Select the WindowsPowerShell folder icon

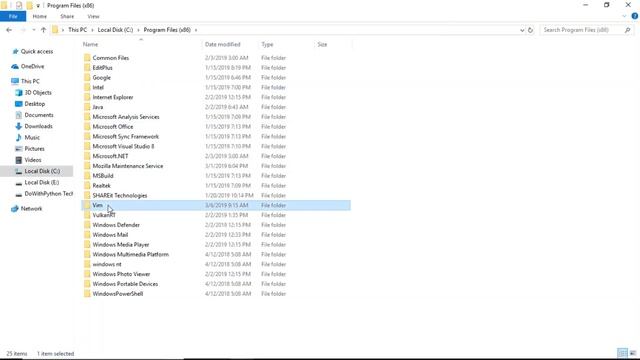click(87, 293)
